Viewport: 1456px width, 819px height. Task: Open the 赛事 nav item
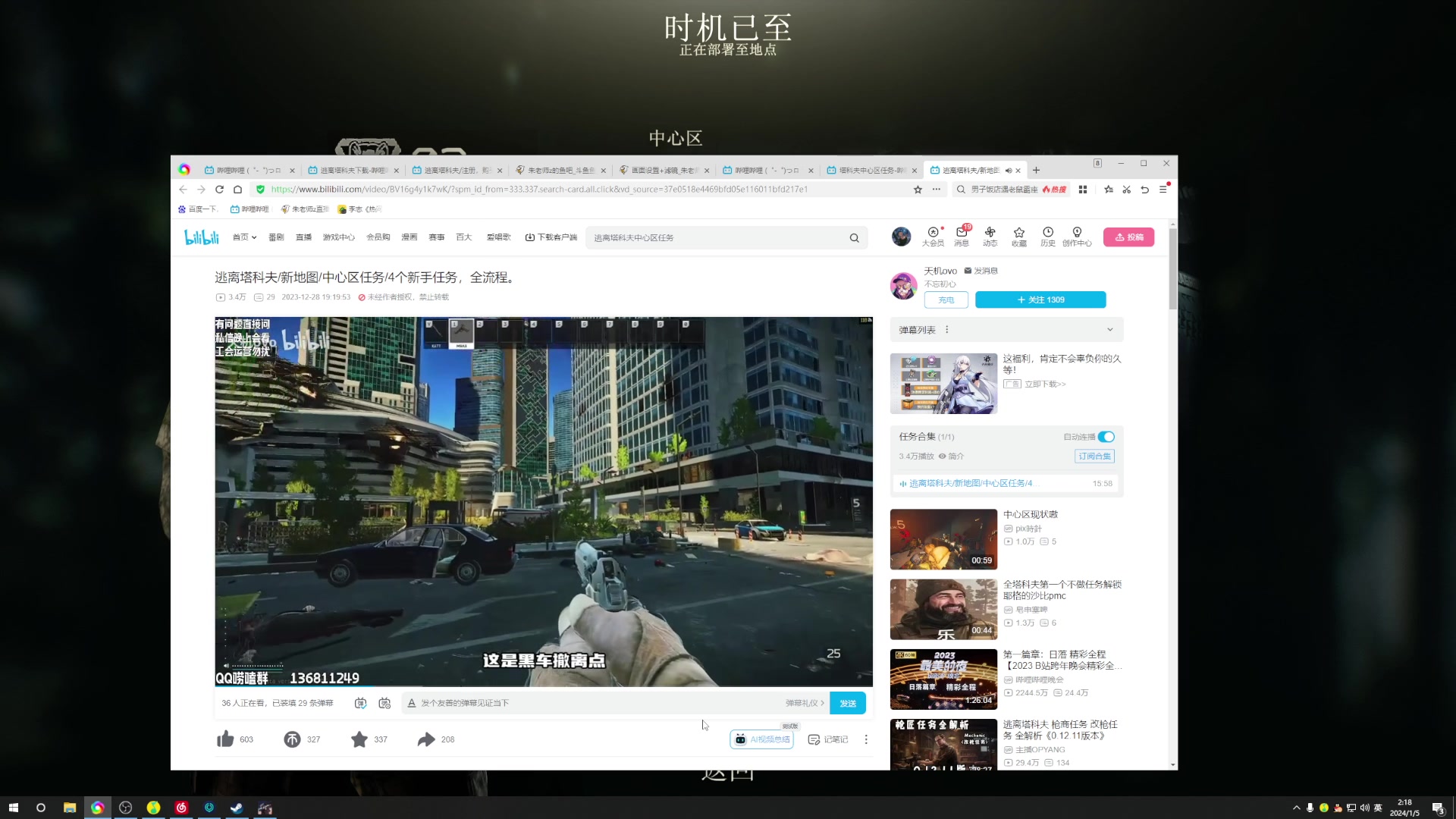[x=437, y=237]
